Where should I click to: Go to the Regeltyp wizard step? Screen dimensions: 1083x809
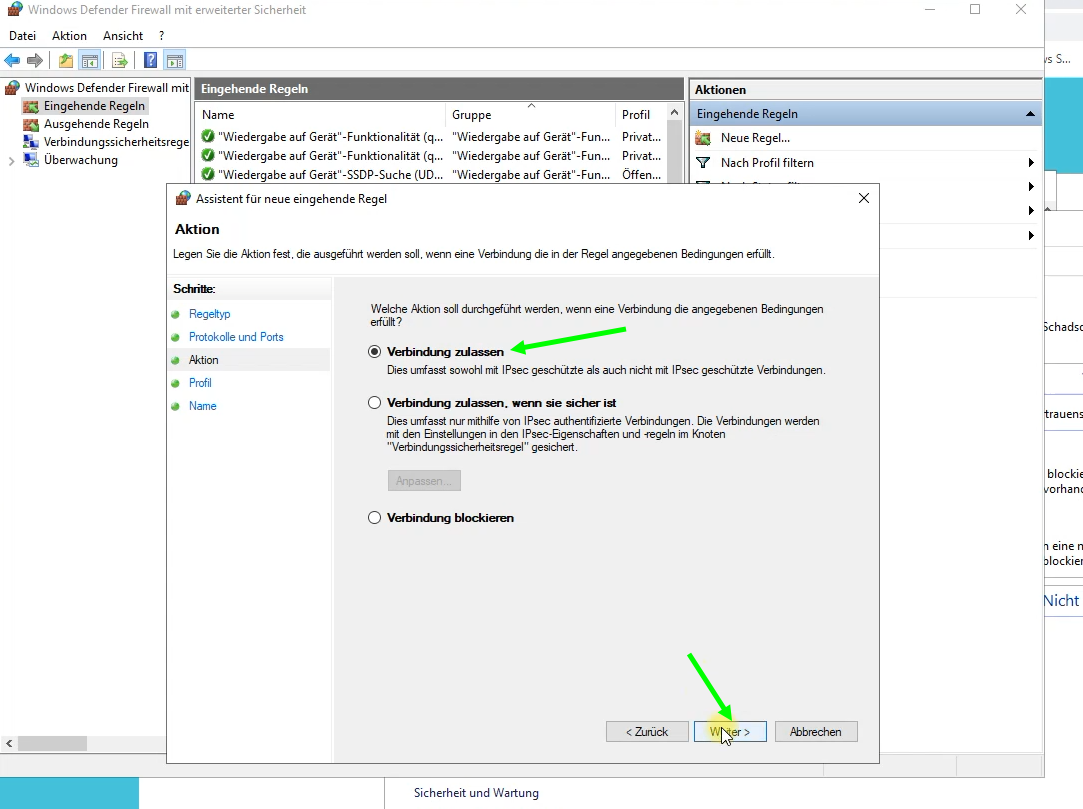209,314
